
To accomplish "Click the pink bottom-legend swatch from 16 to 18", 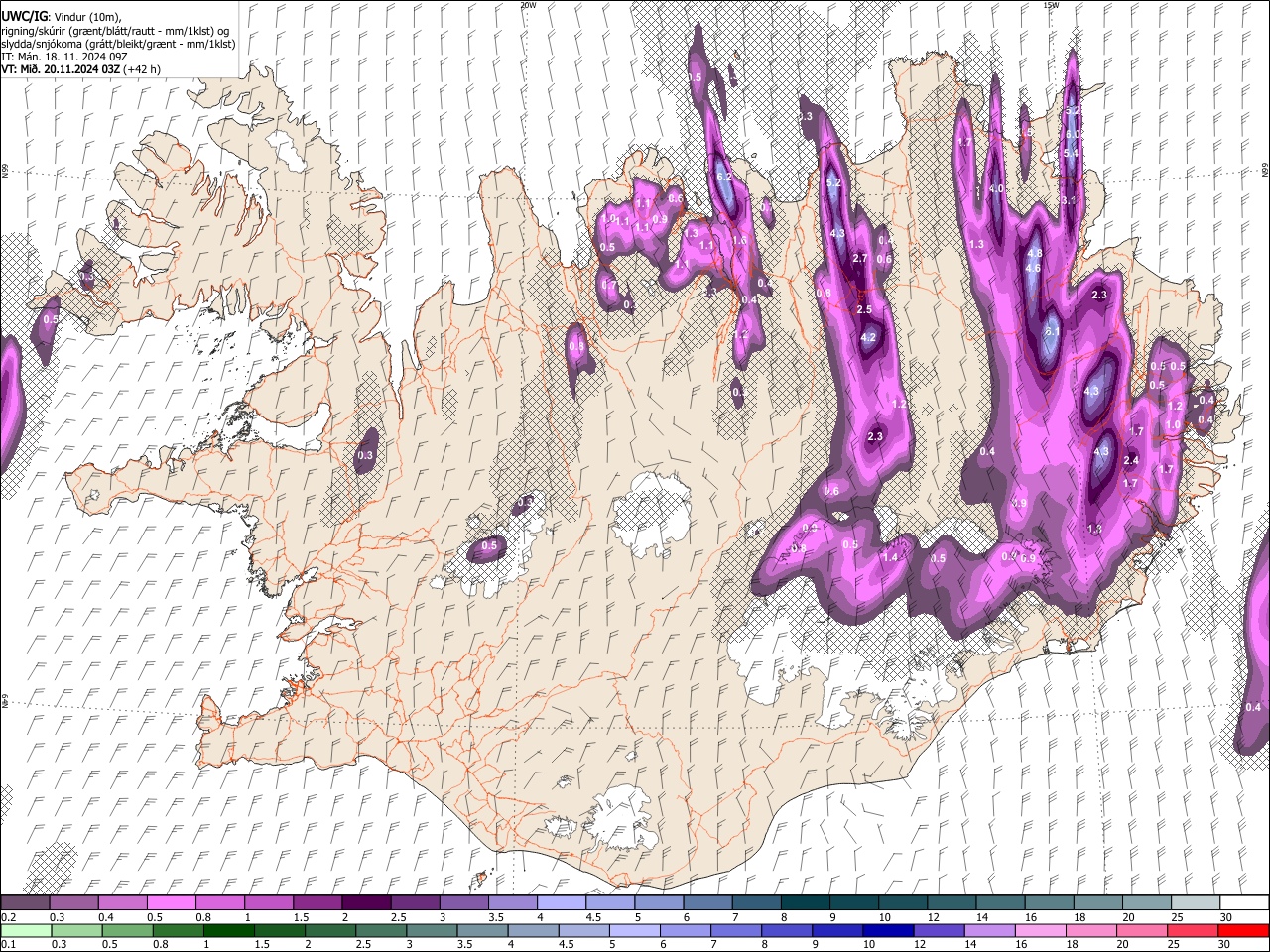I will point(1039,930).
